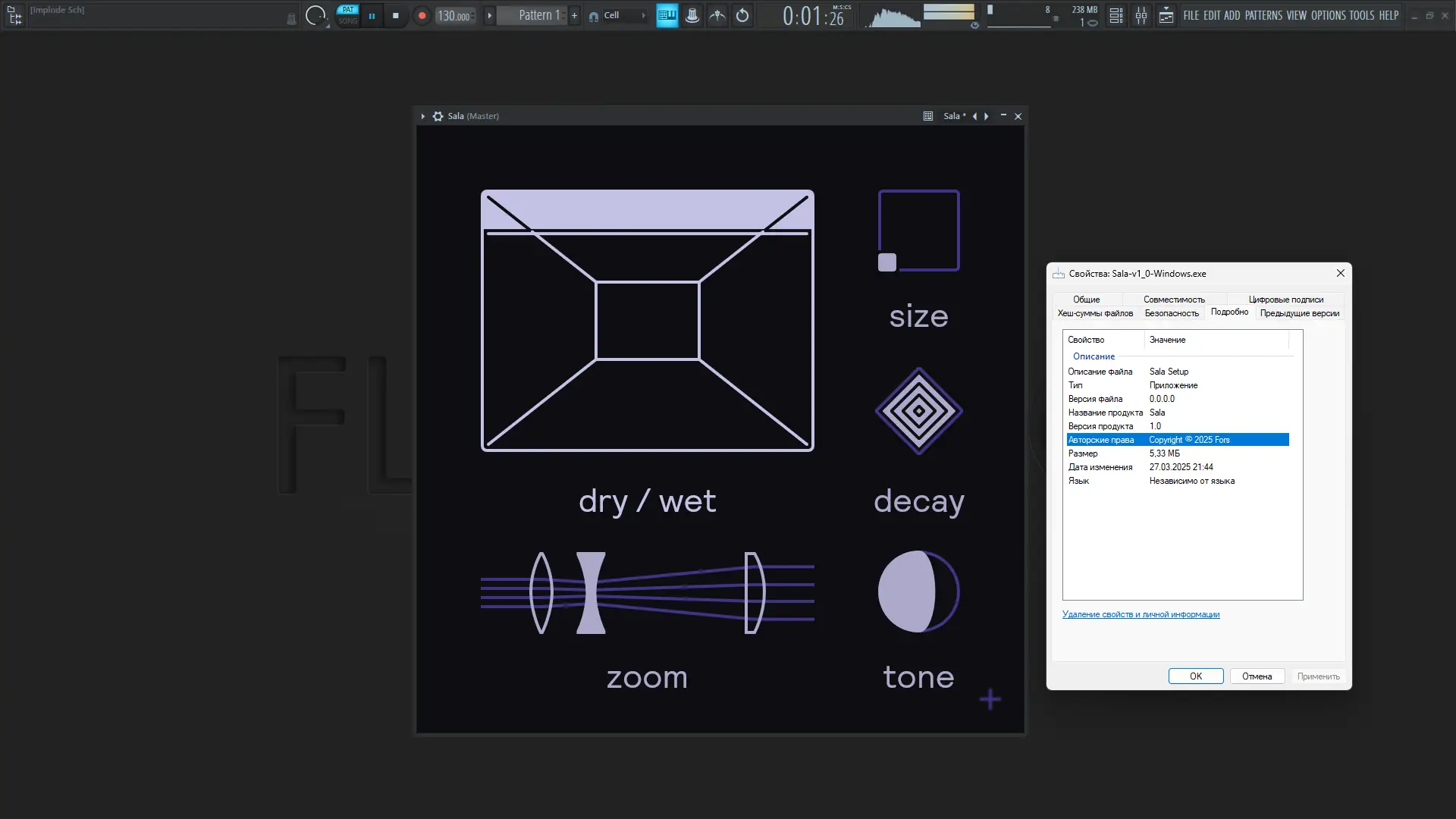Stop playback with the stop button
Screen dimensions: 1456x819
pos(395,15)
